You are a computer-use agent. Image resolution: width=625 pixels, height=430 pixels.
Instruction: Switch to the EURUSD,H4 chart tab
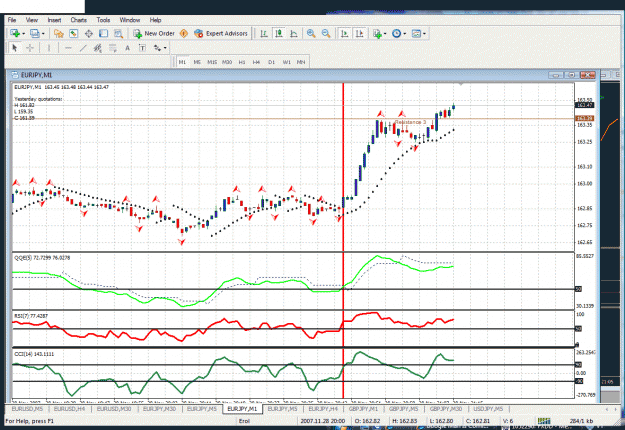[69, 409]
